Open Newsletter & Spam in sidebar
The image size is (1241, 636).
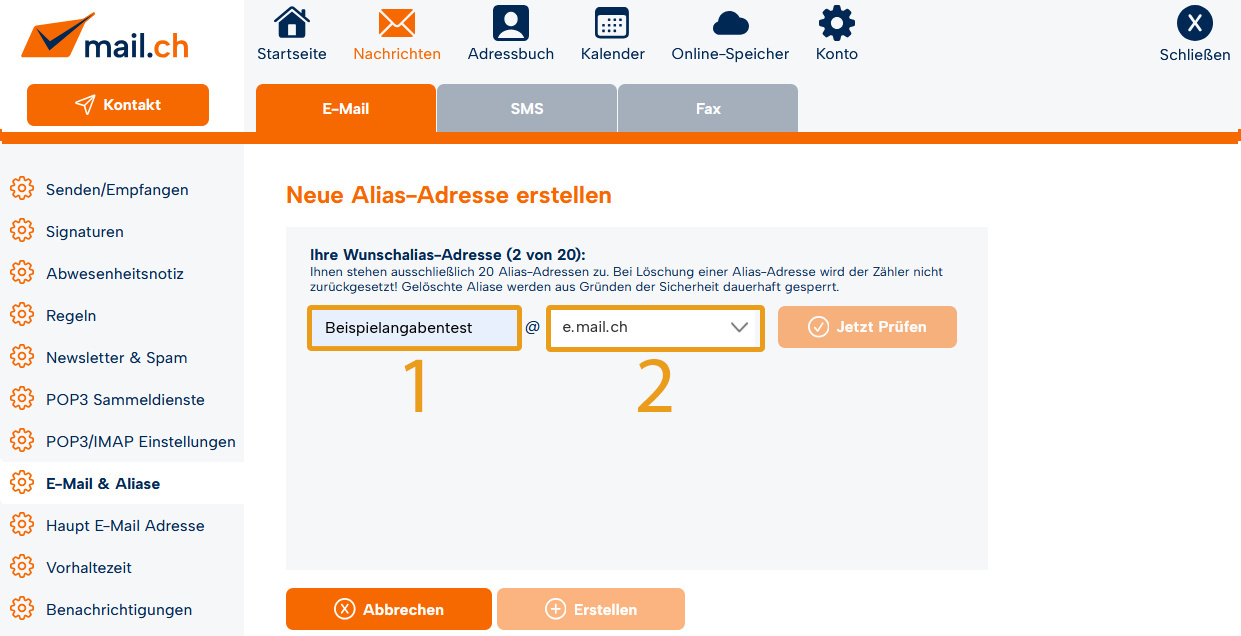(x=116, y=357)
